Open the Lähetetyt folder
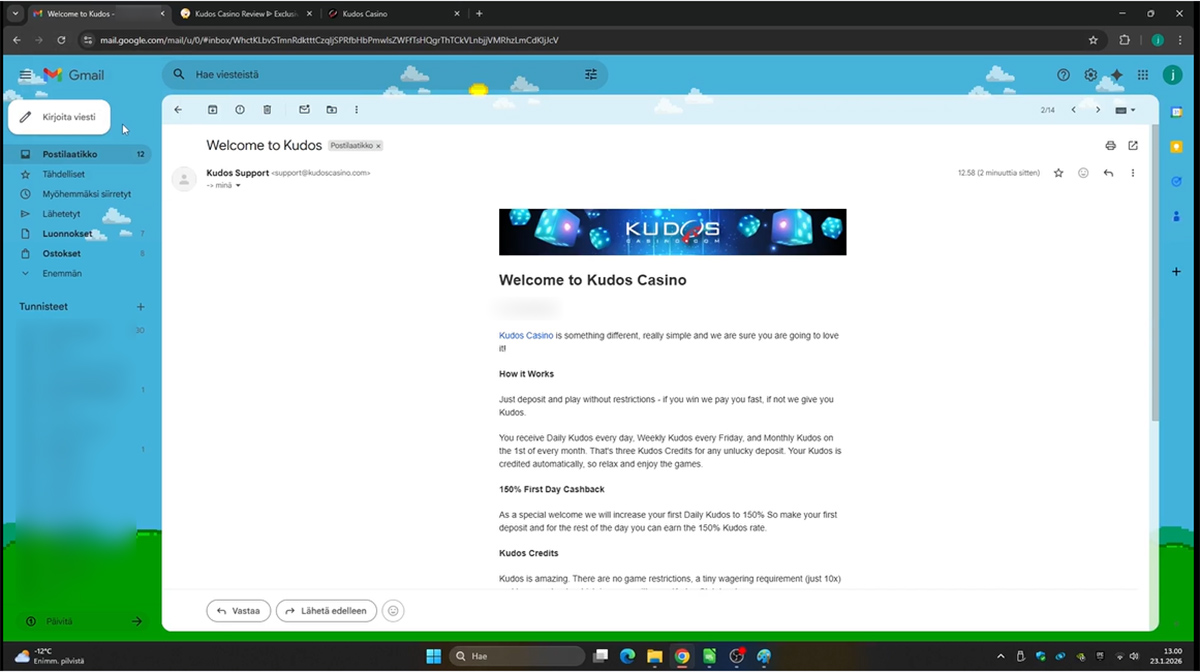The height and width of the screenshot is (672, 1200). tap(61, 214)
